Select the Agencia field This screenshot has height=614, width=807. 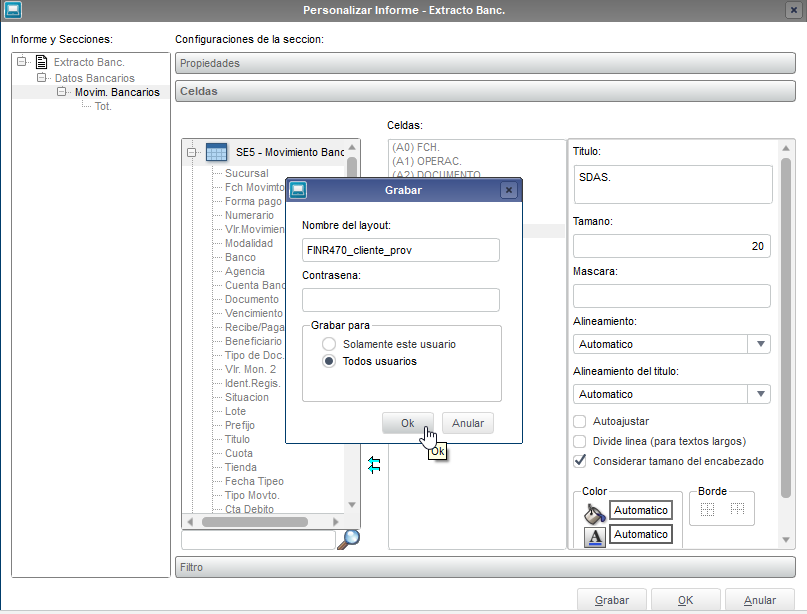point(244,271)
